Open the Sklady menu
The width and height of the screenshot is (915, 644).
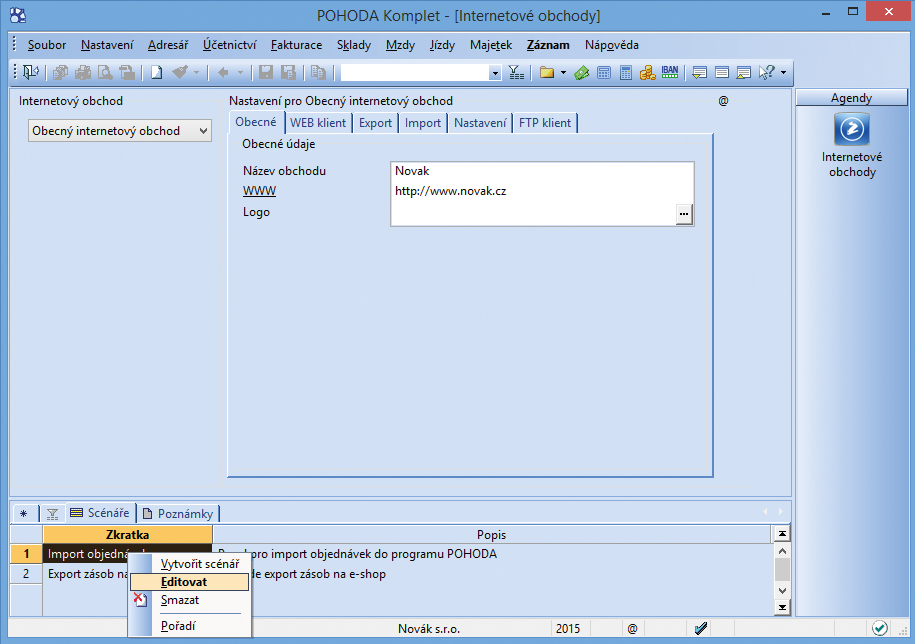[x=354, y=45]
